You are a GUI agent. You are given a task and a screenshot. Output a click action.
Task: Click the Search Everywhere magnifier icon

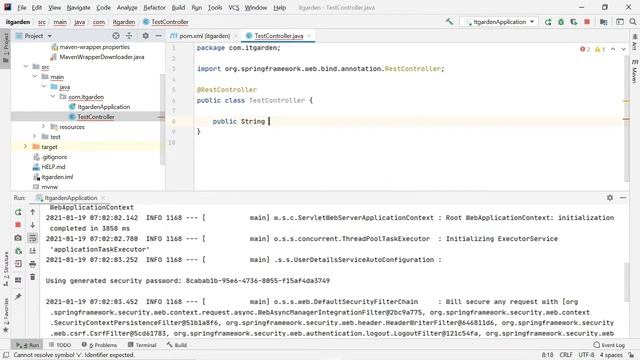[x=633, y=22]
